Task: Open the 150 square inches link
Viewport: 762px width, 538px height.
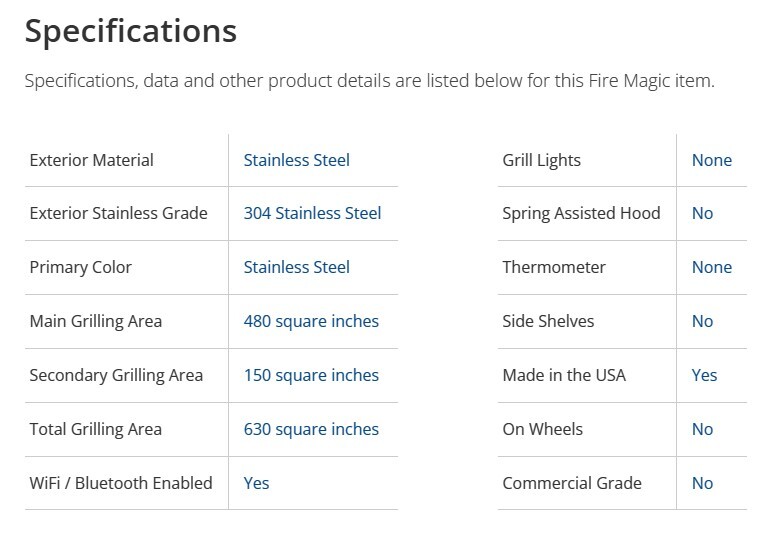Action: point(311,375)
